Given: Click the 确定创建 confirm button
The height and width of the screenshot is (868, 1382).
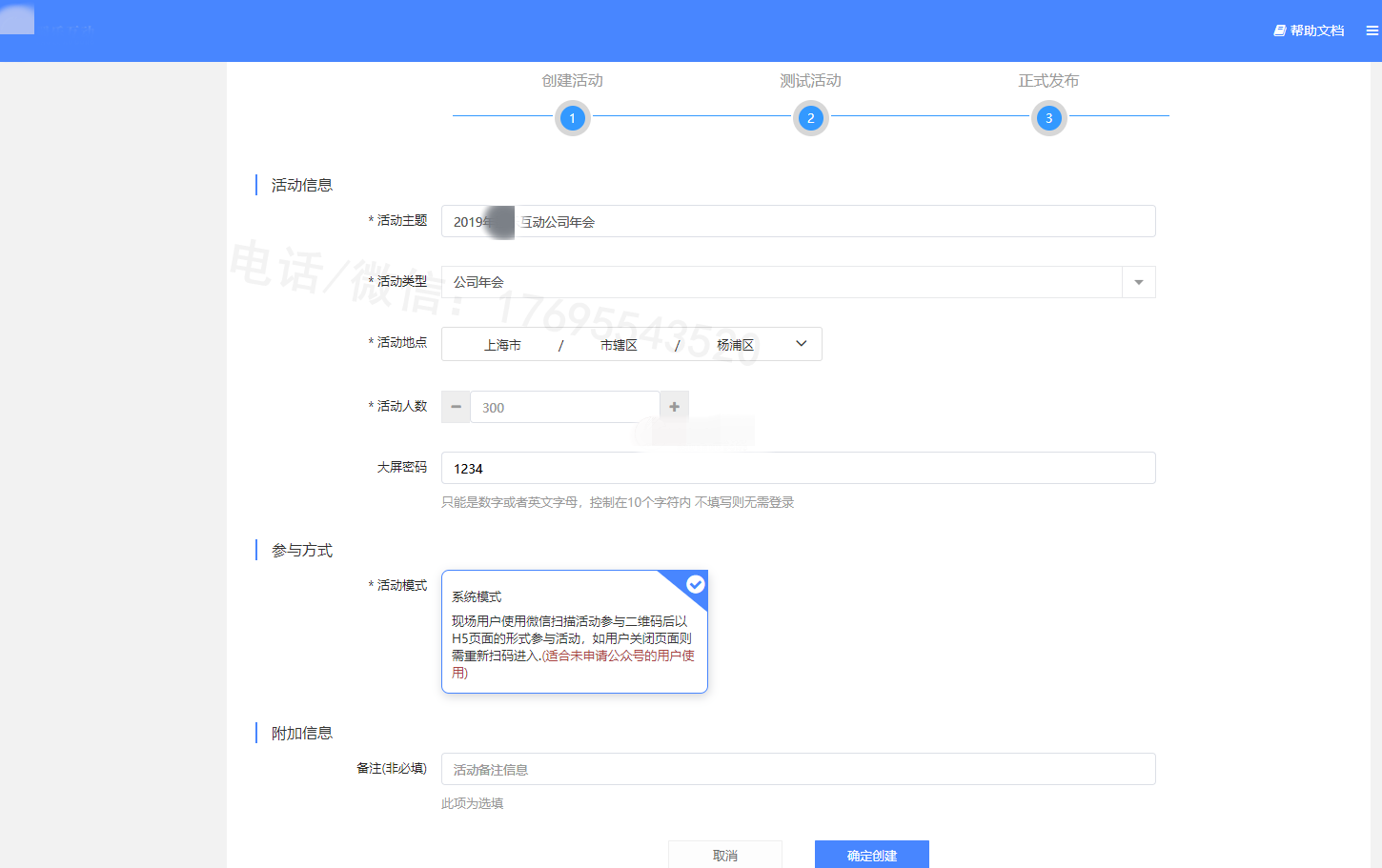Looking at the screenshot, I should (871, 855).
